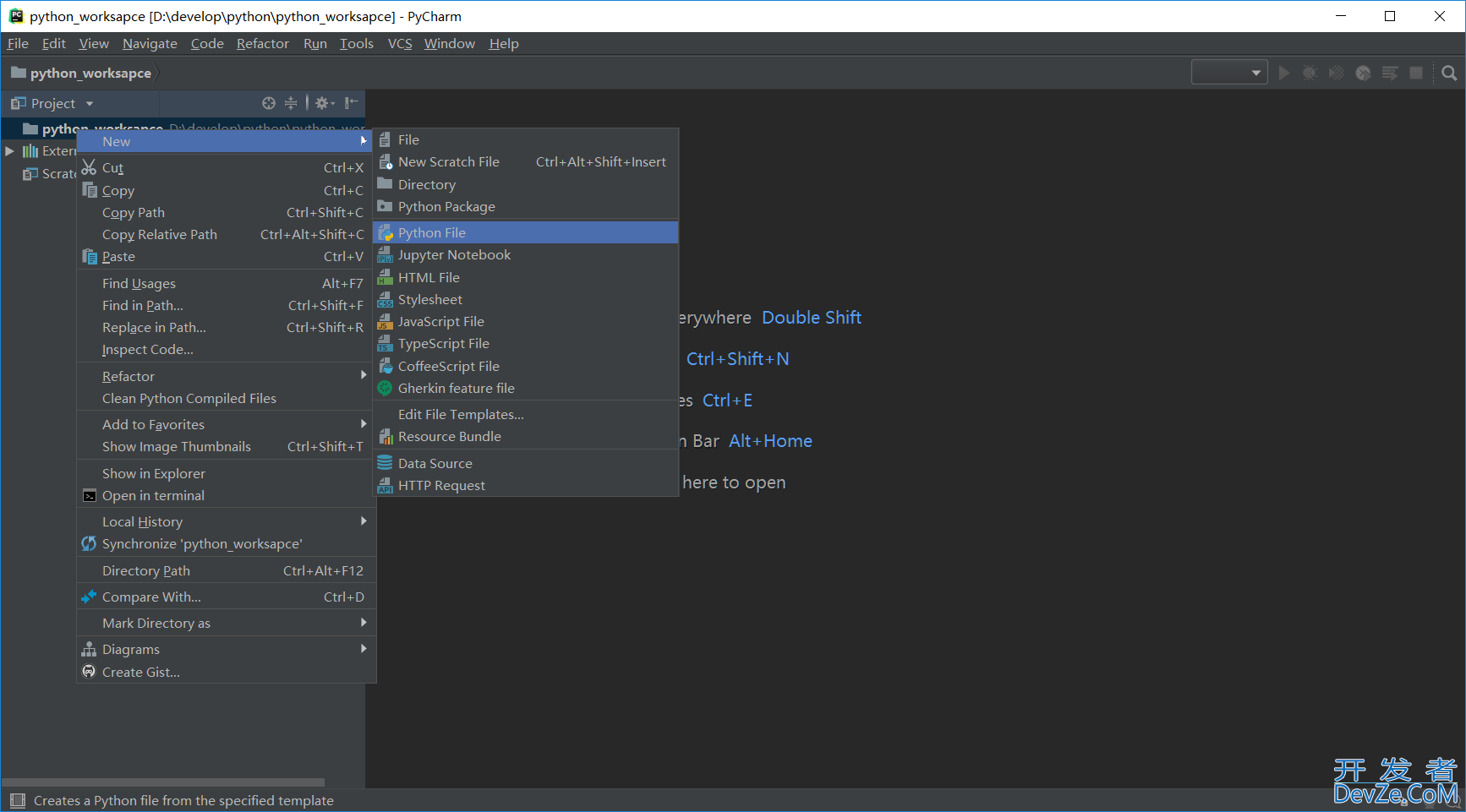Image resolution: width=1466 pixels, height=812 pixels.
Task: Click the Debug bug icon
Action: (x=1310, y=73)
